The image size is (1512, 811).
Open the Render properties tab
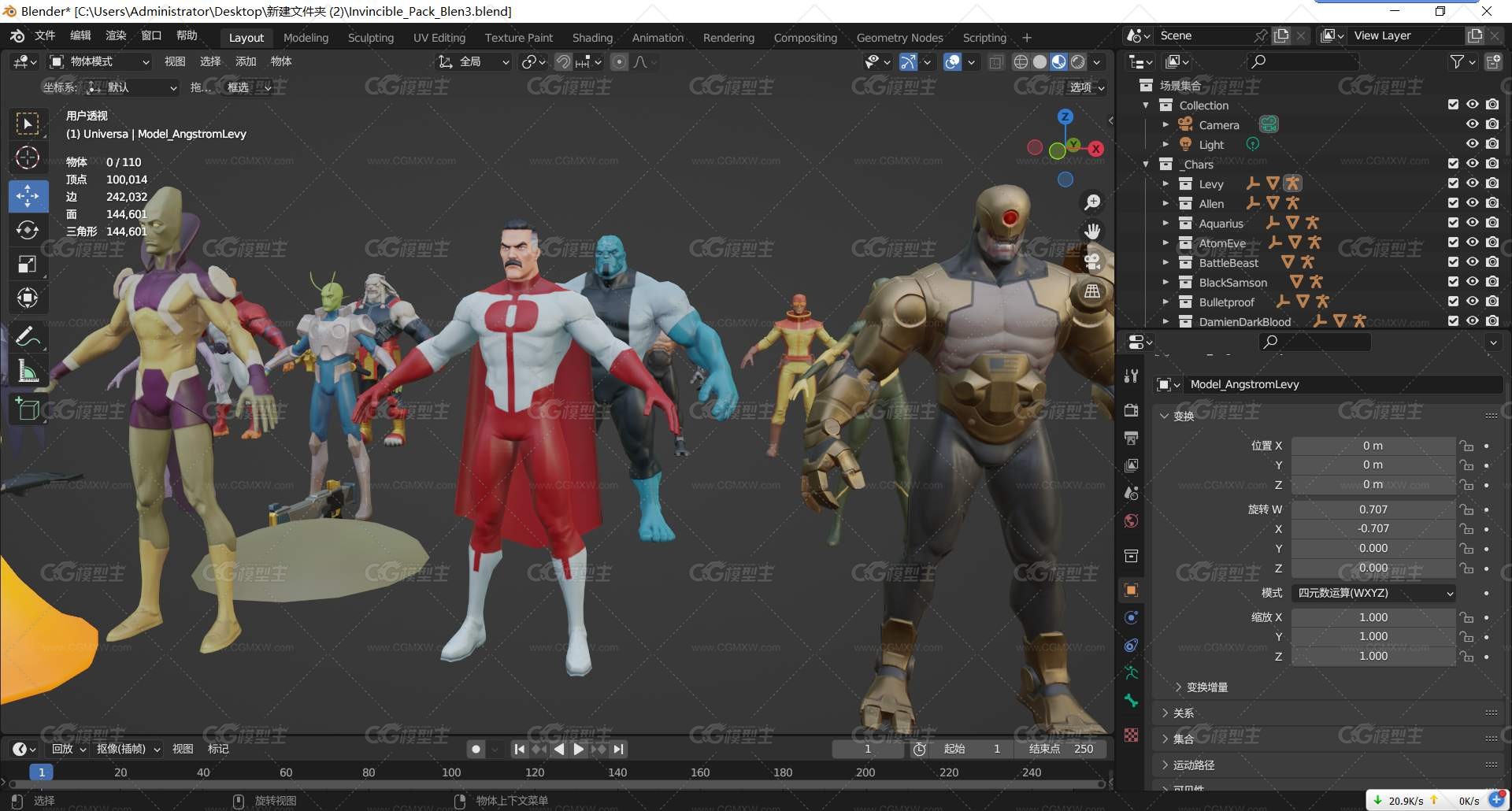(x=1132, y=410)
